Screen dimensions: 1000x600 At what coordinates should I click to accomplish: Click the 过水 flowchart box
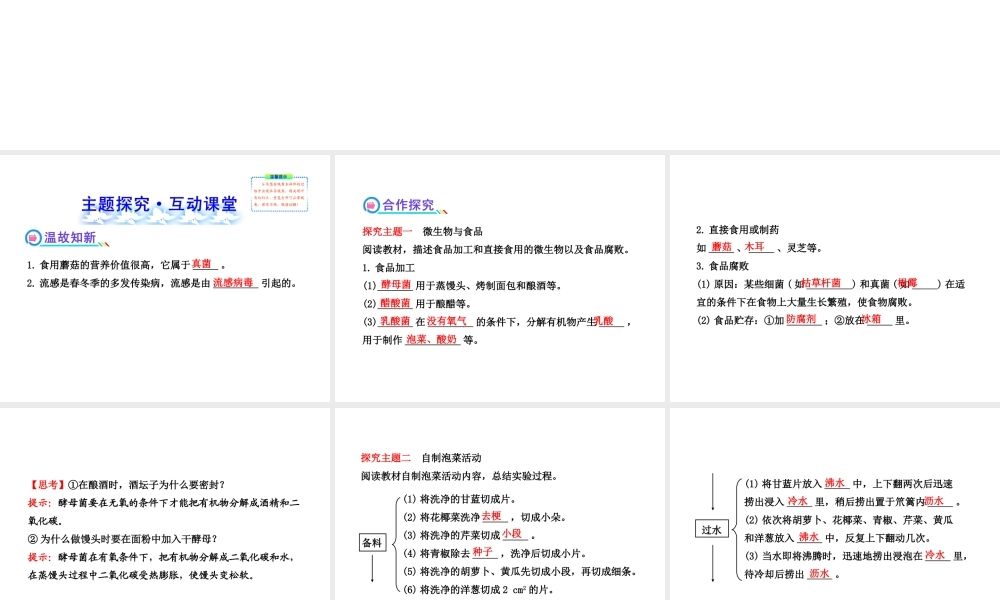pos(711,529)
